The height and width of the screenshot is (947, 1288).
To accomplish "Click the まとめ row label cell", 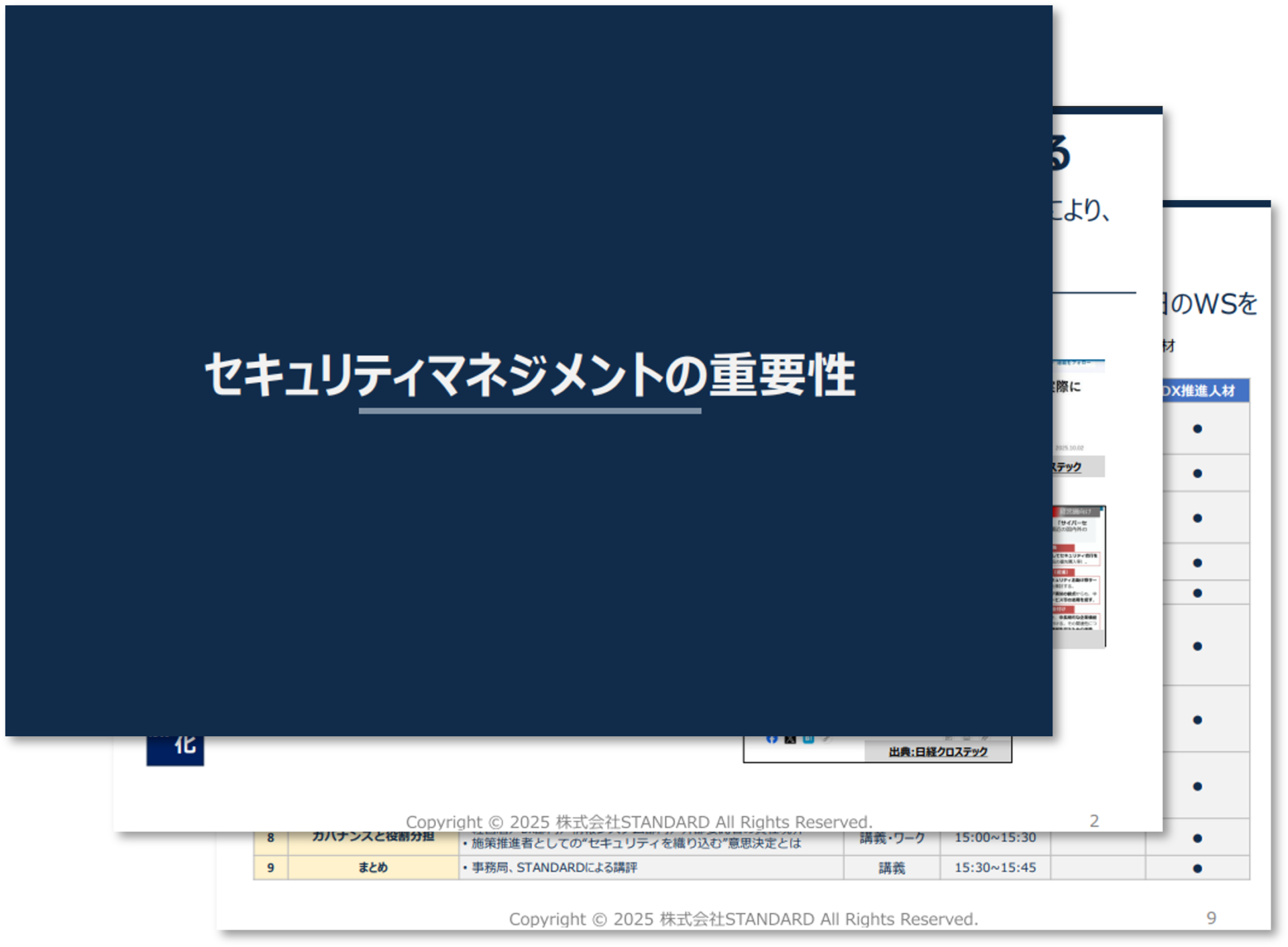I will pyautogui.click(x=373, y=868).
